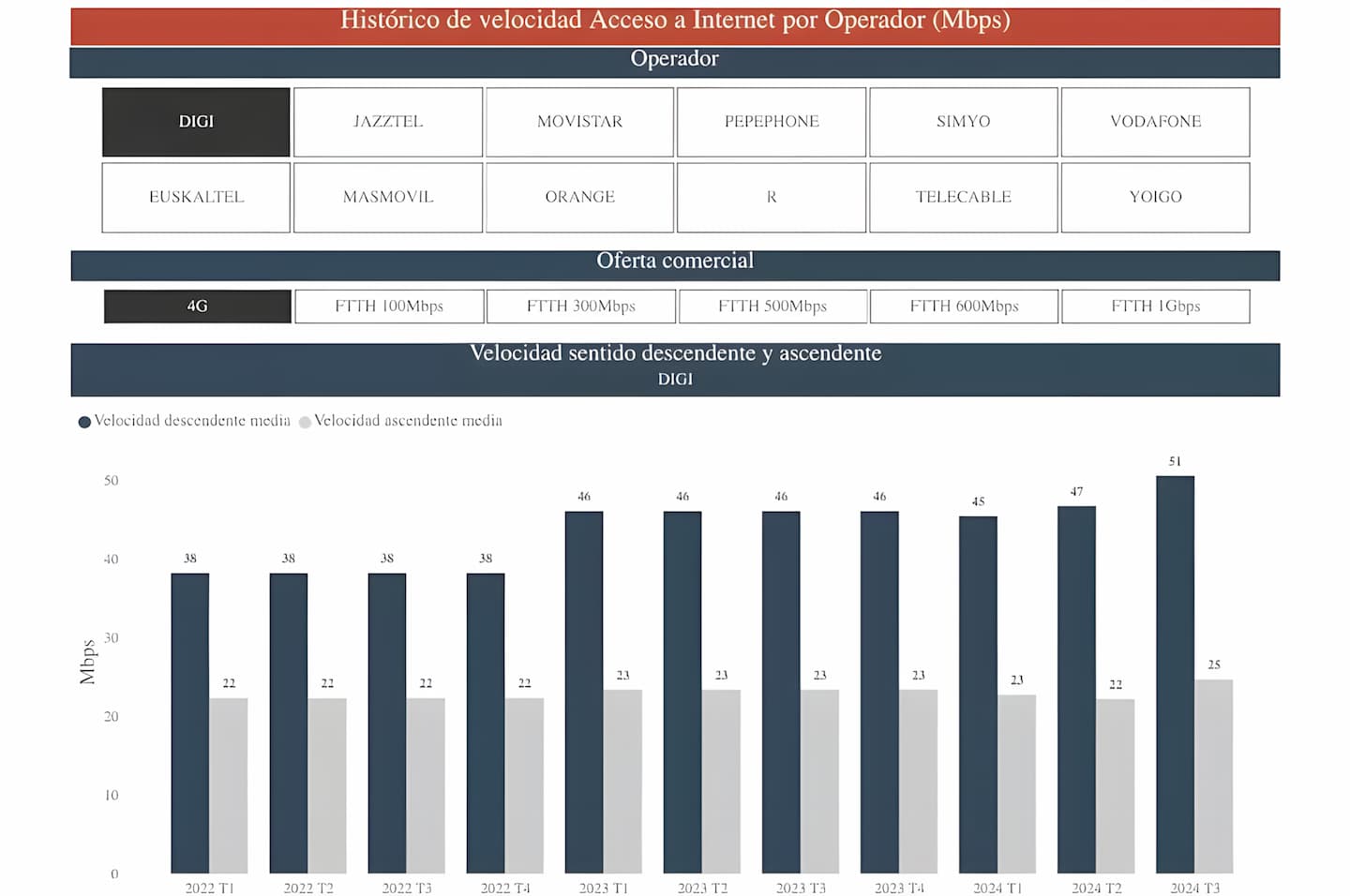Pick the SIMYO operator
Image resolution: width=1350 pixels, height=896 pixels.
click(x=964, y=122)
